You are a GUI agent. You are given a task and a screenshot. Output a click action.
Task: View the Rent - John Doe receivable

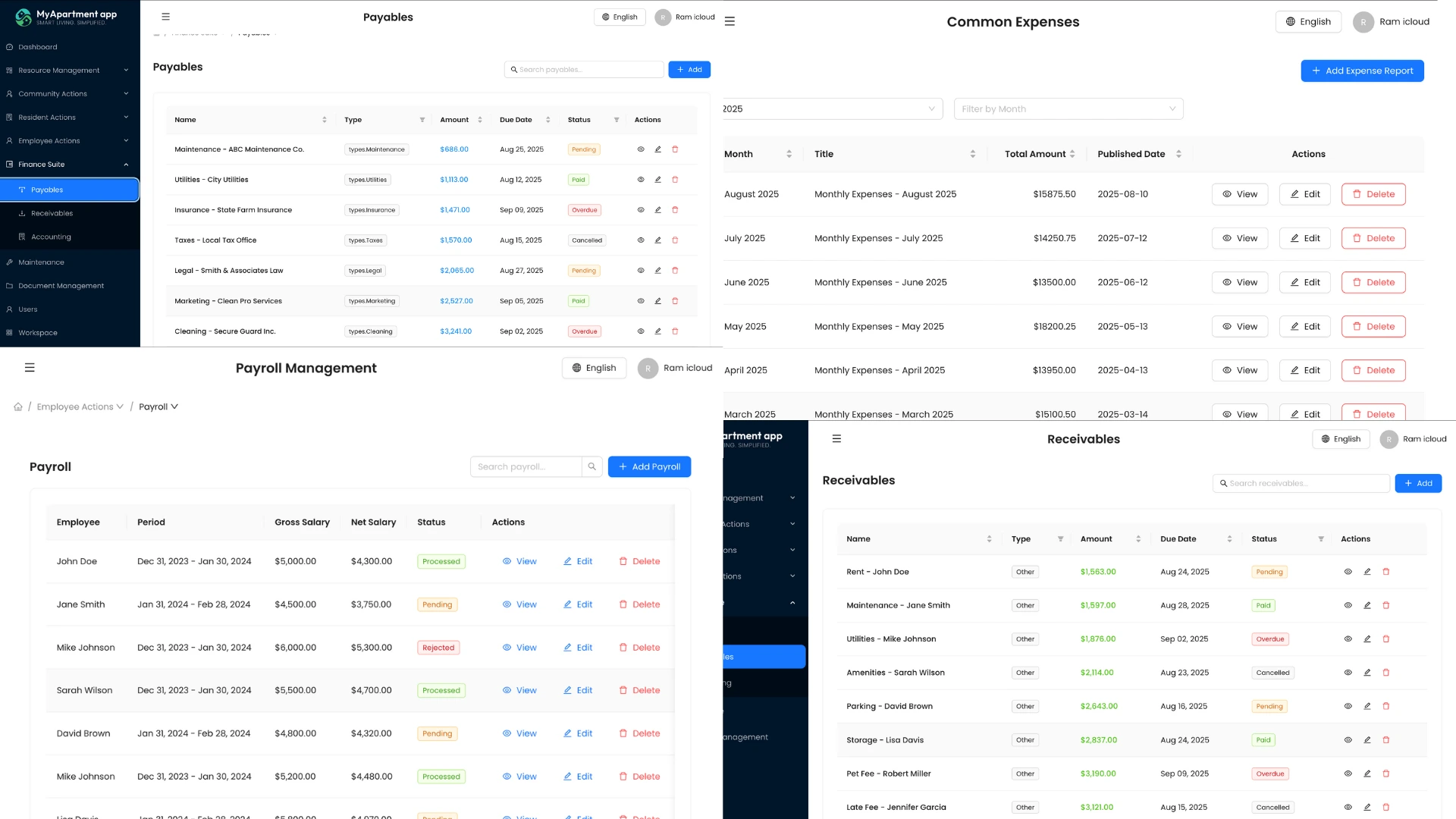1348,572
